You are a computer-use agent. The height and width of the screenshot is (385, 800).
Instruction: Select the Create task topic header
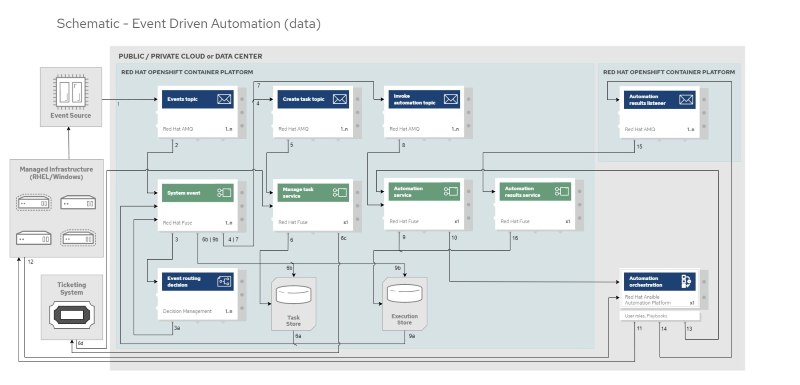point(313,99)
